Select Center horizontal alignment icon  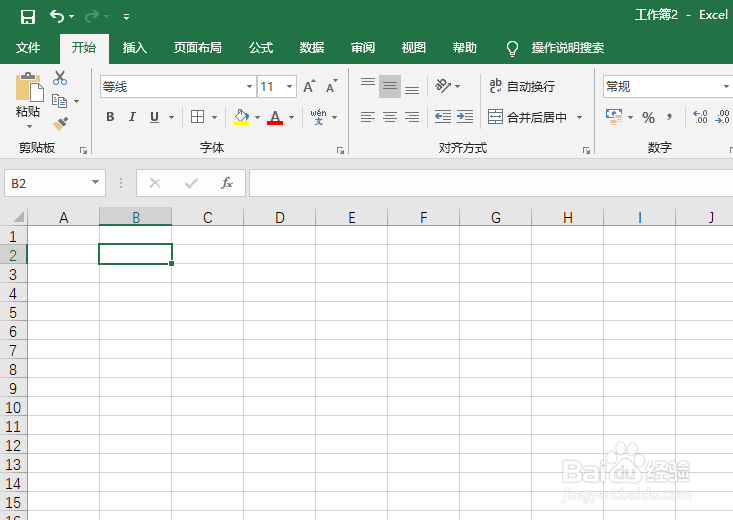click(390, 117)
